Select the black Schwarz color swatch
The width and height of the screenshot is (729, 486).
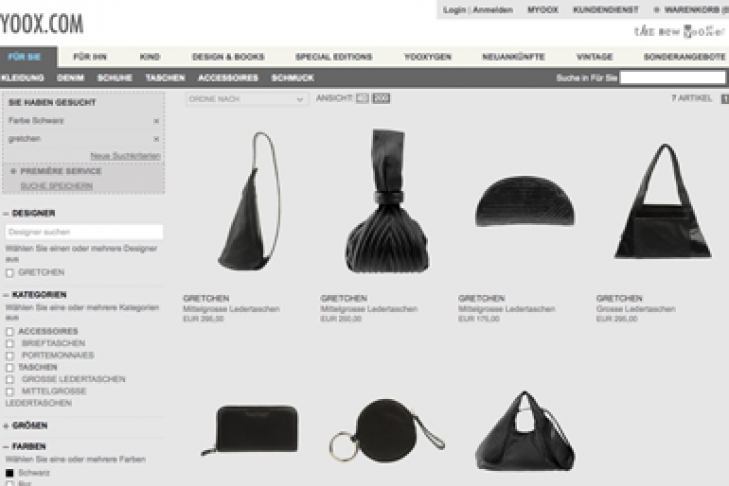pyautogui.click(x=10, y=472)
